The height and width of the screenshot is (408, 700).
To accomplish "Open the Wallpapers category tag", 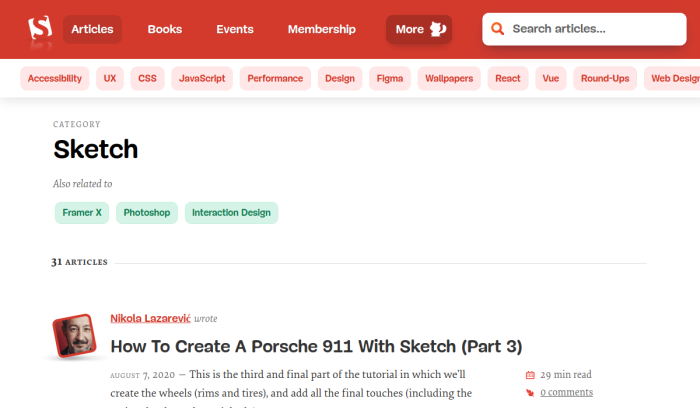I will point(449,79).
